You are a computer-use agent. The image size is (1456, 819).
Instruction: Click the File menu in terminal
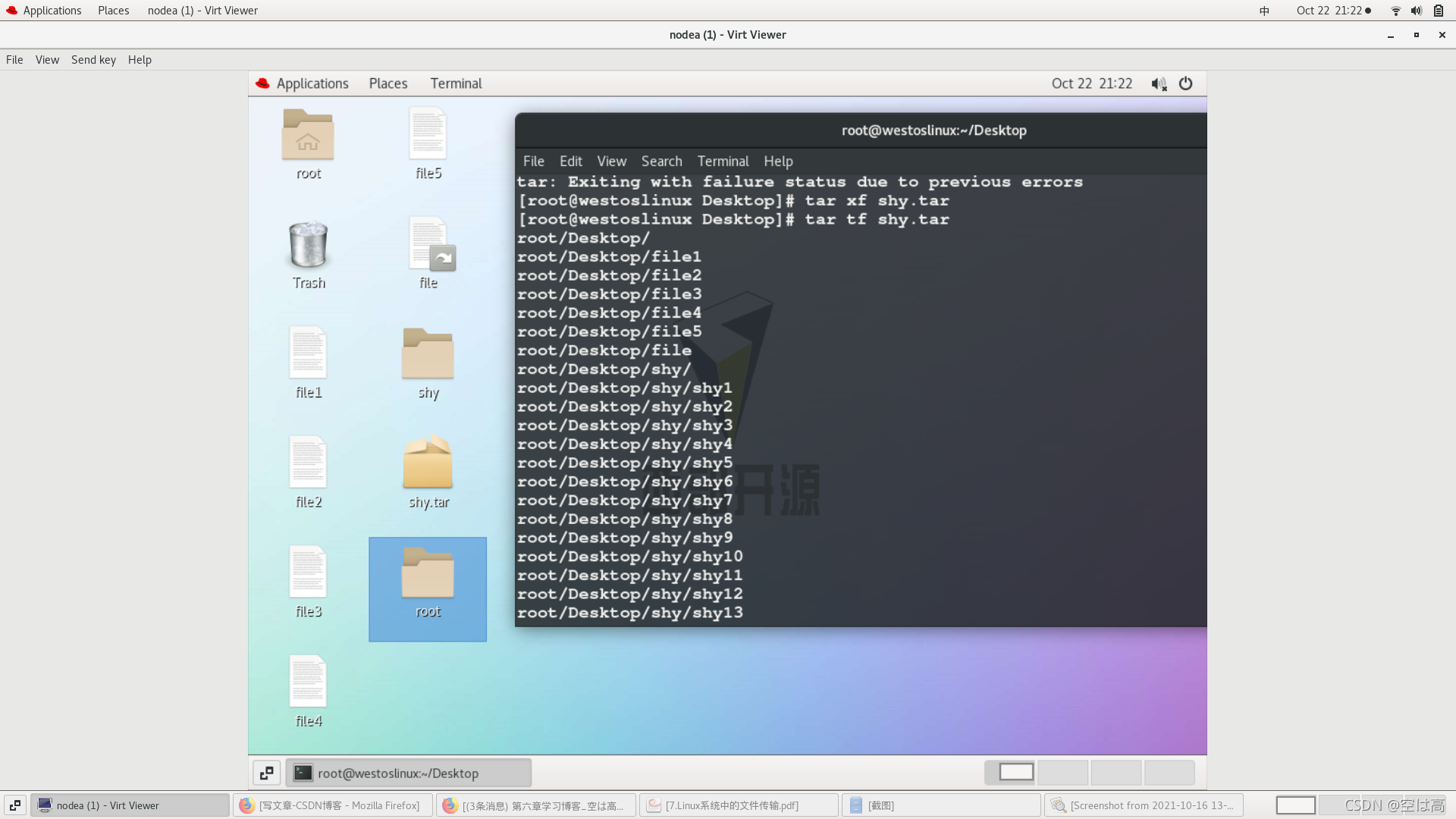pyautogui.click(x=534, y=161)
